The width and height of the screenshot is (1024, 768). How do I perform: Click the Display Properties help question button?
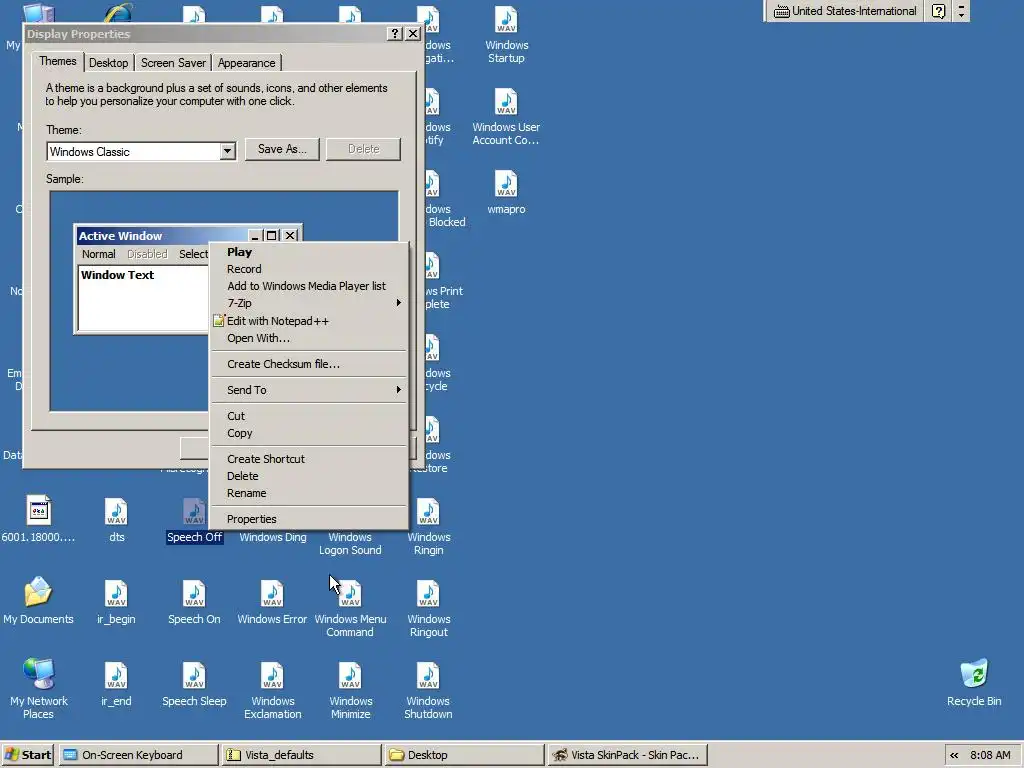(394, 33)
